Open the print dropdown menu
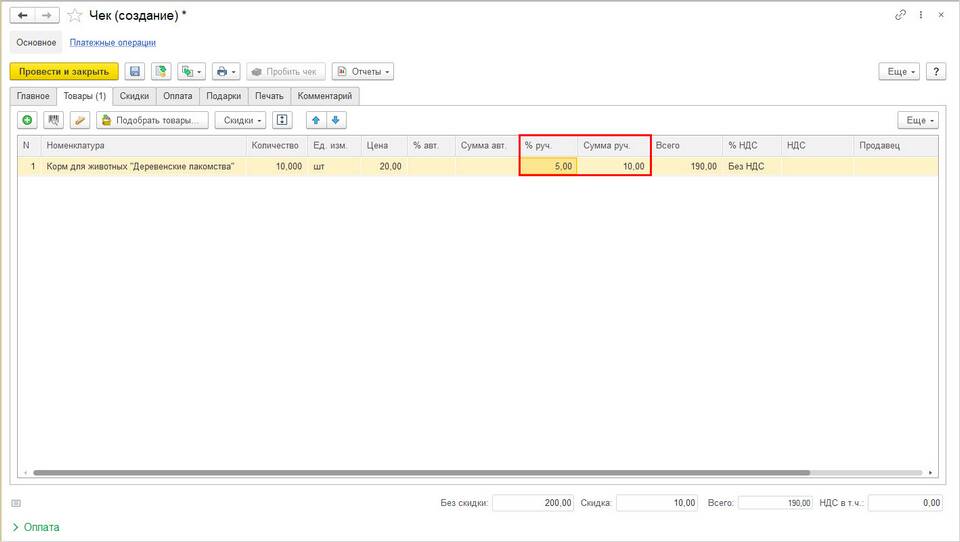The height and width of the screenshot is (542, 960). click(226, 72)
